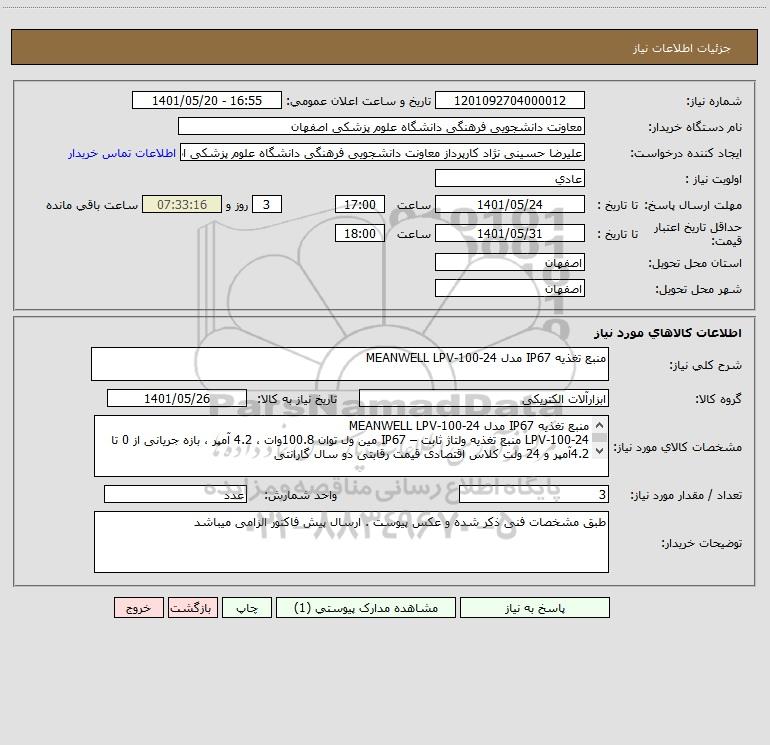Click the countdown timer 07:33:16
This screenshot has width=770, height=745.
pos(182,204)
